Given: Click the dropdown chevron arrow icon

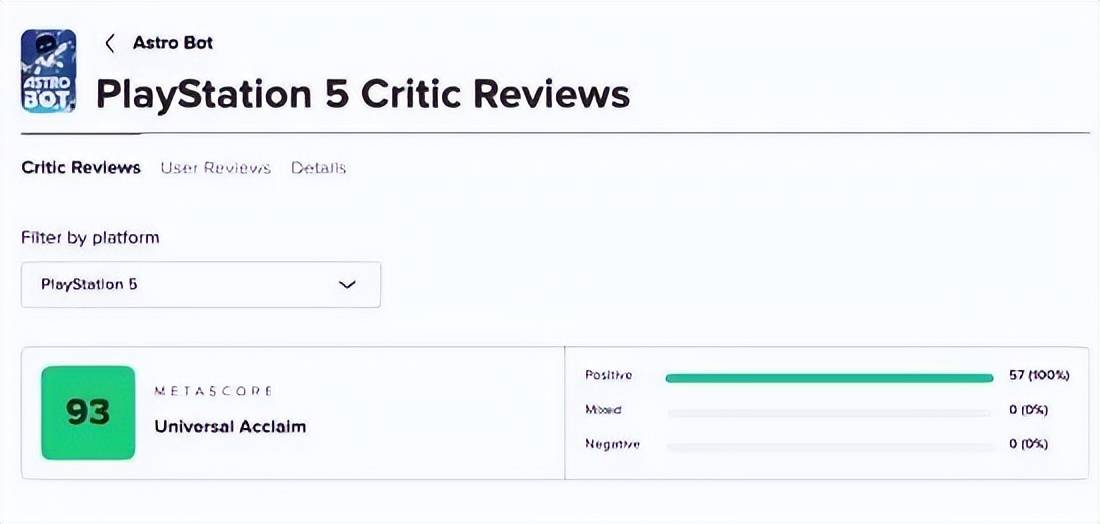Looking at the screenshot, I should point(347,285).
